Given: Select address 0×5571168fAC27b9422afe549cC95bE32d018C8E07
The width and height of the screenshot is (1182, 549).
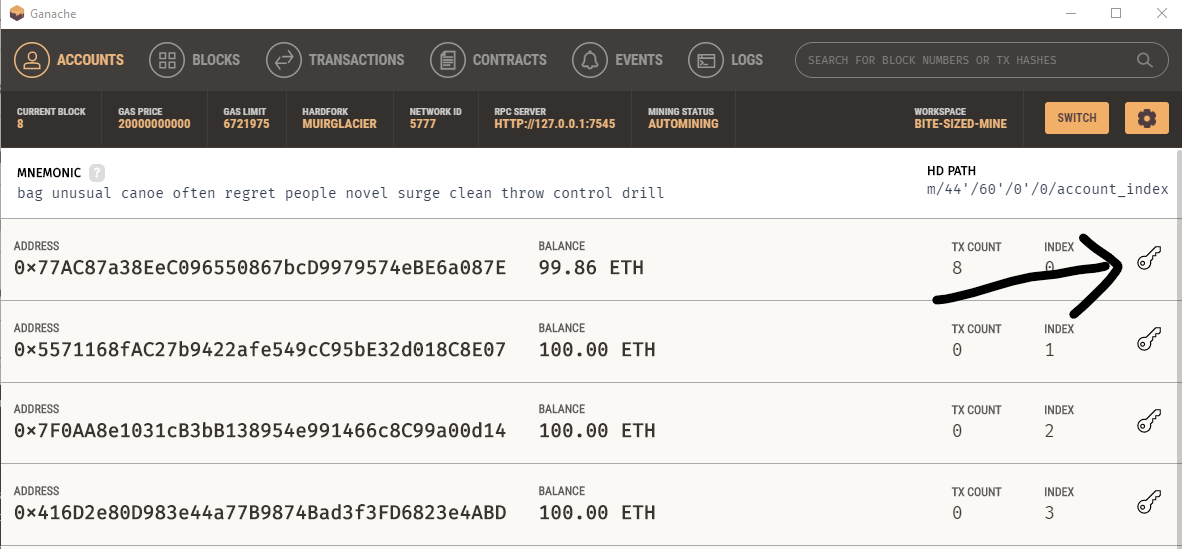Looking at the screenshot, I should (260, 349).
